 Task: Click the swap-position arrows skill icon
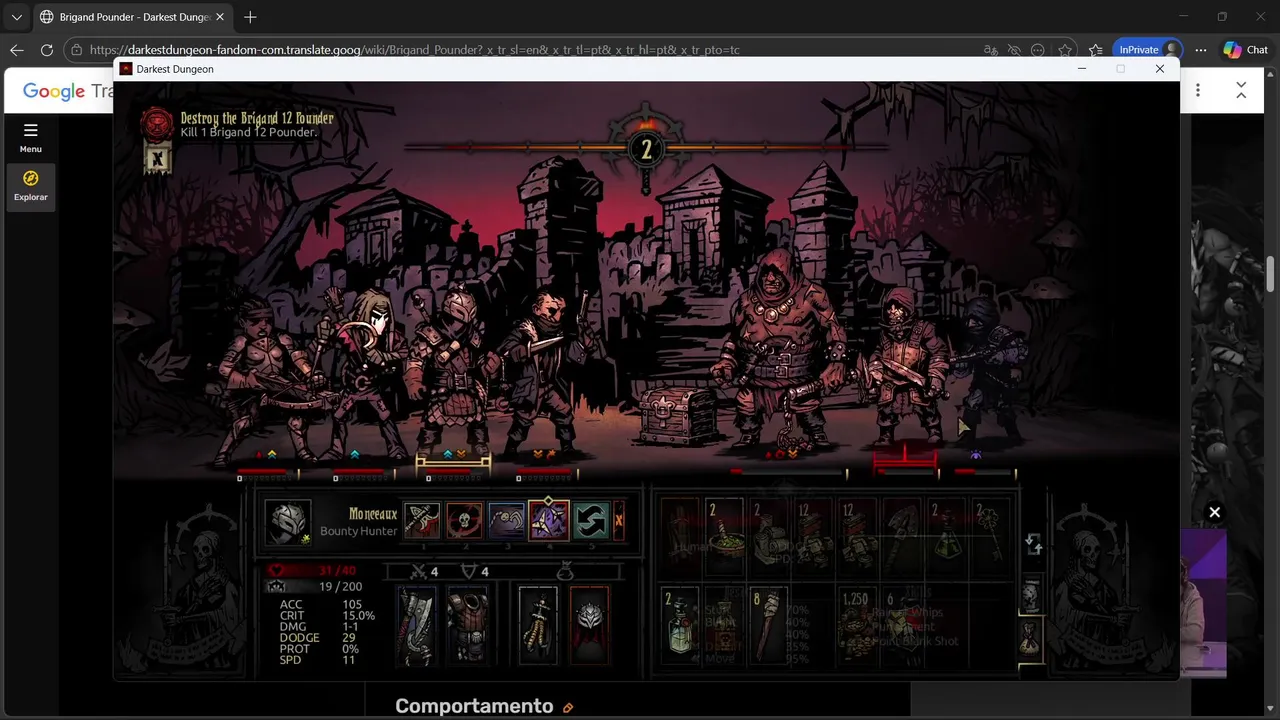[591, 521]
